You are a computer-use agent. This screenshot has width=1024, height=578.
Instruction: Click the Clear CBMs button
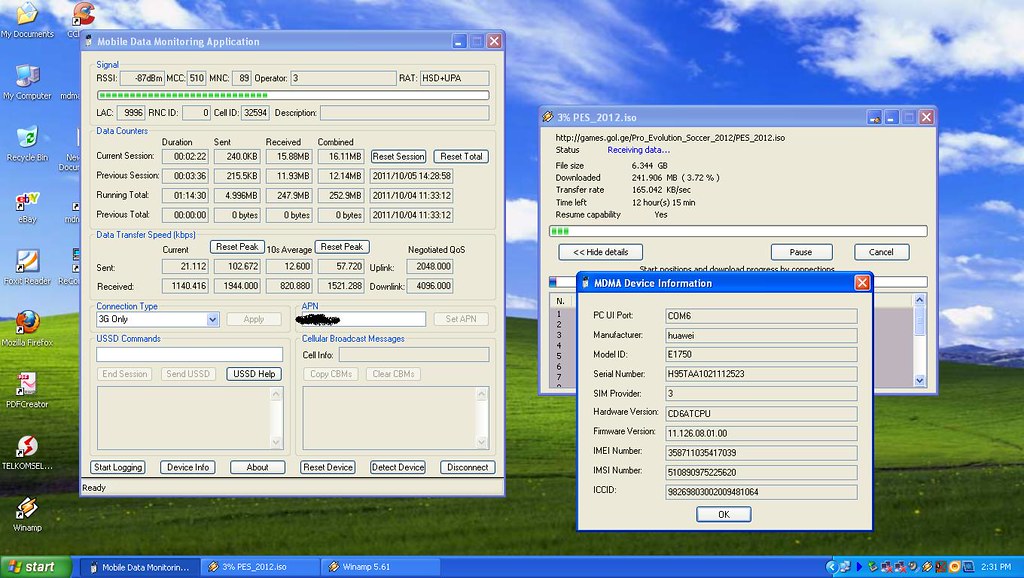[x=393, y=374]
